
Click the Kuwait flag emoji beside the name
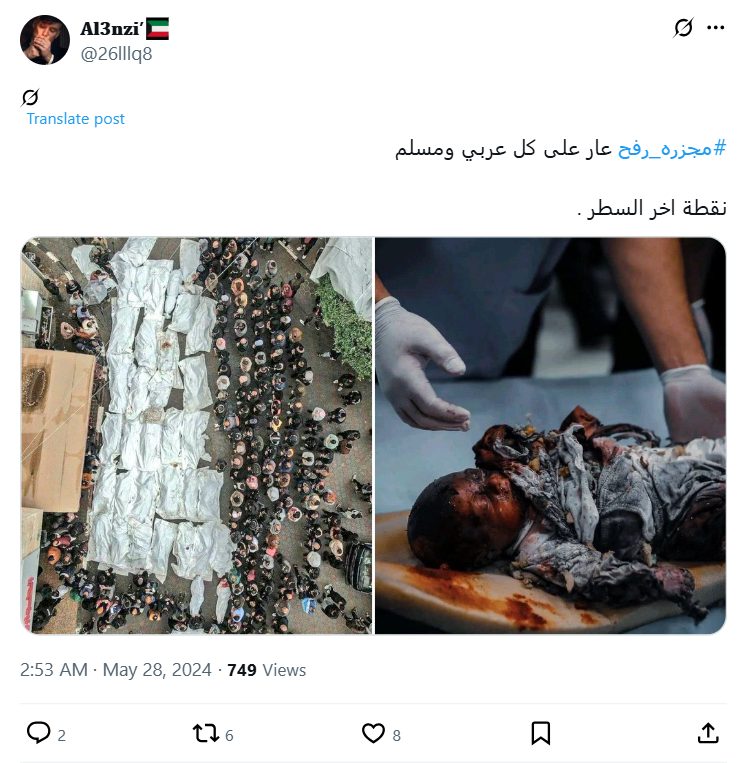(158, 29)
